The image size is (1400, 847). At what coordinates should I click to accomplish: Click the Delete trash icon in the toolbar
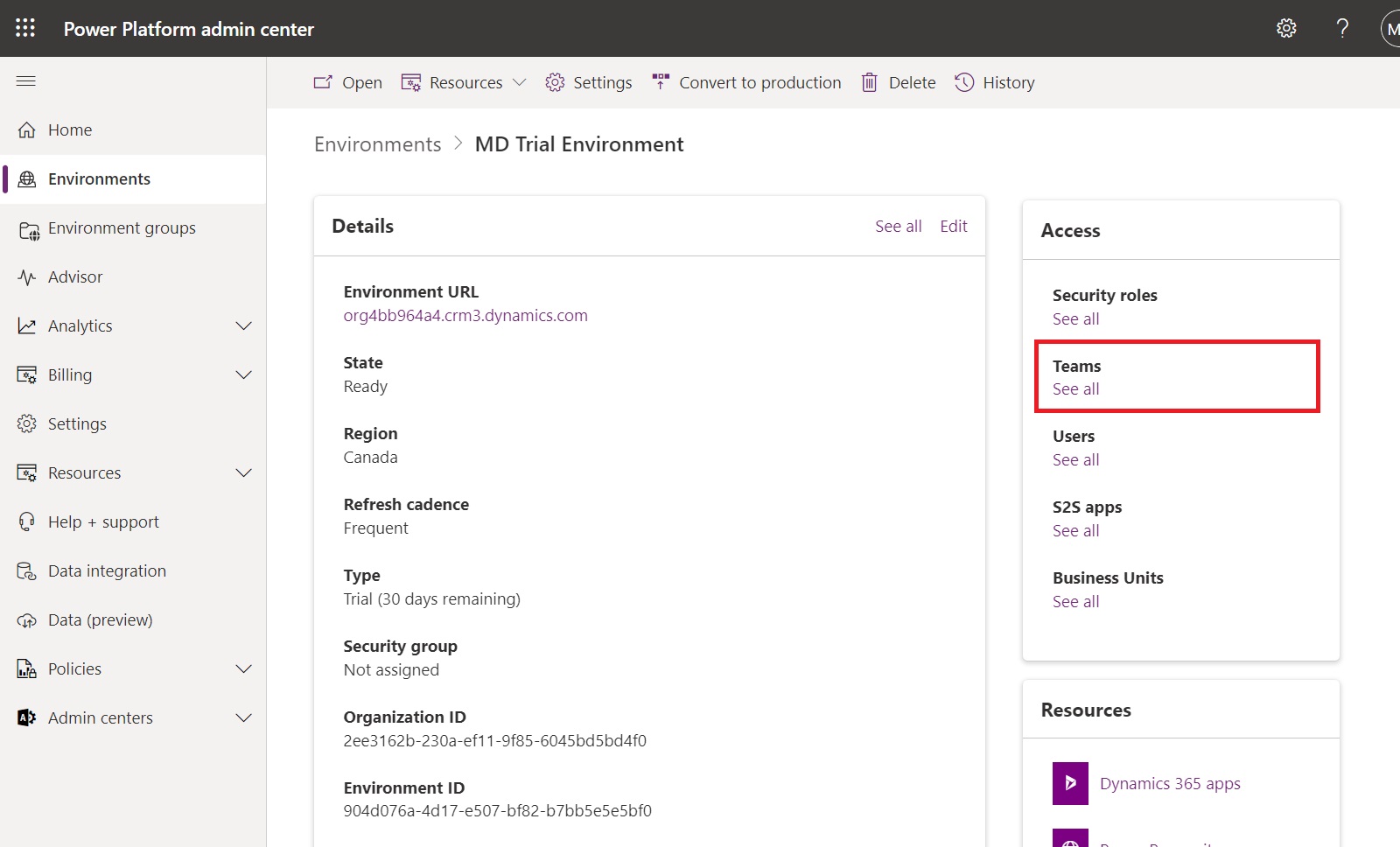tap(869, 81)
